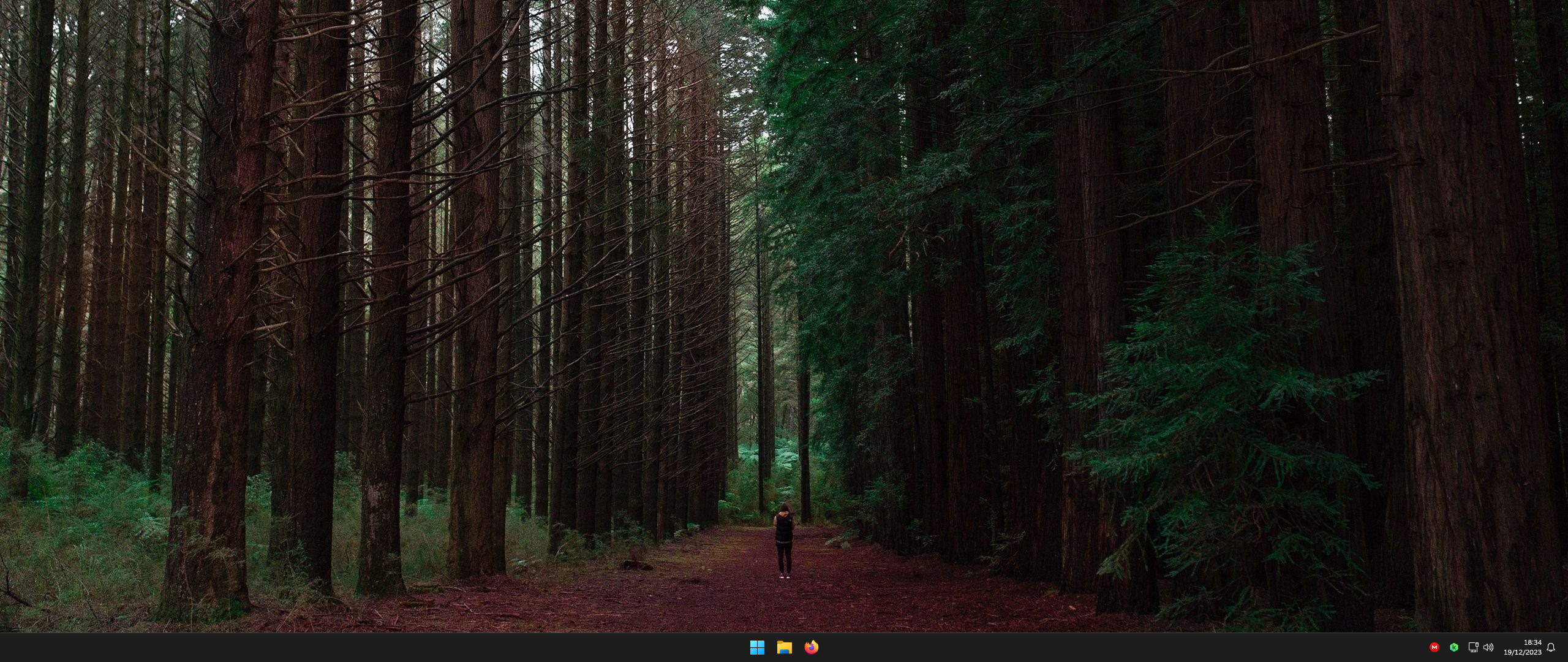The width and height of the screenshot is (1568, 662).
Task: Click the speaker volume icon
Action: pos(1488,647)
